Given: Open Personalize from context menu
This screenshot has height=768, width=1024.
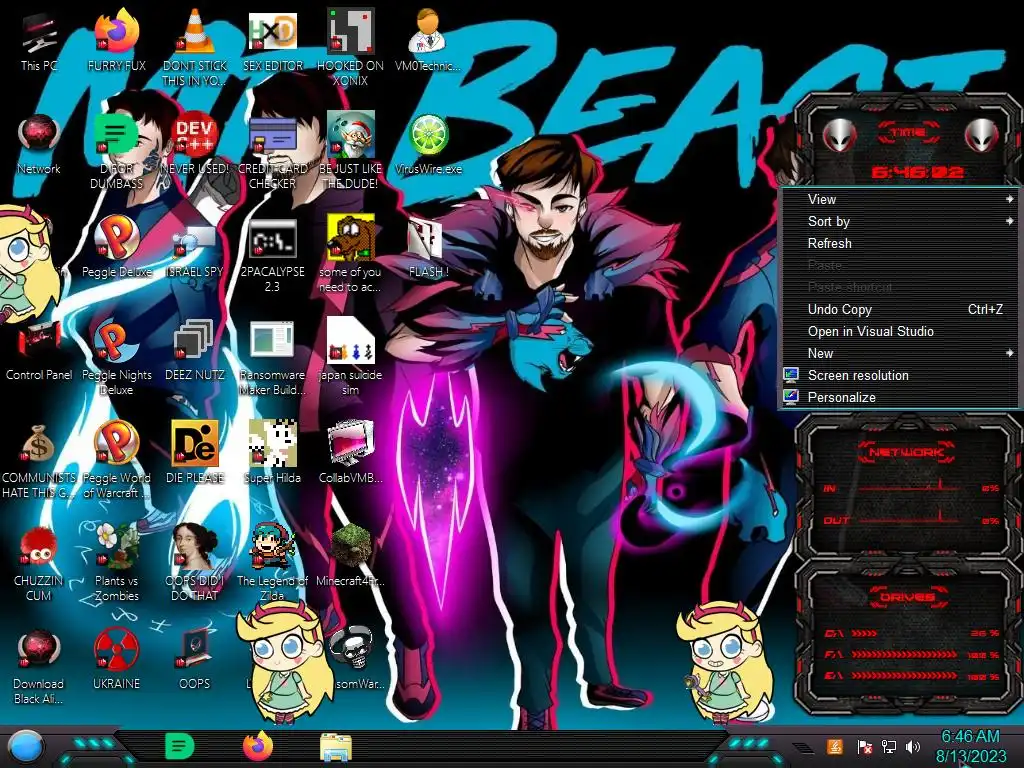Looking at the screenshot, I should 899,397.
